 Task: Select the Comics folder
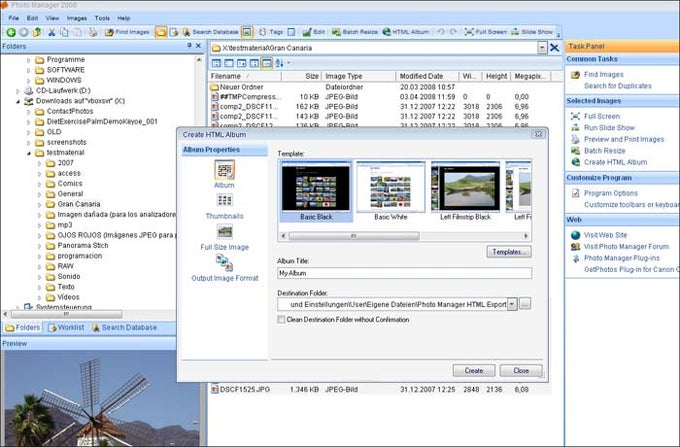point(70,183)
